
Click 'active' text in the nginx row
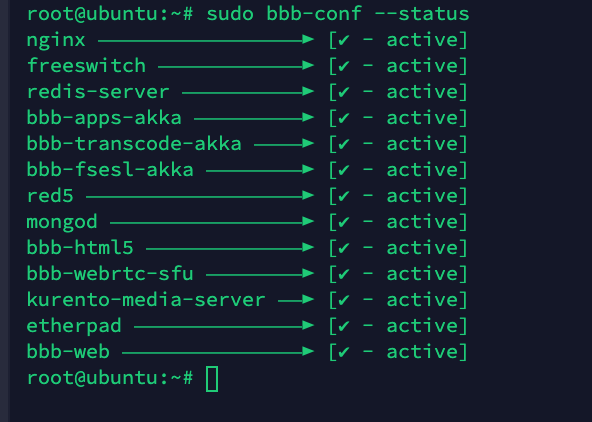tap(422, 40)
